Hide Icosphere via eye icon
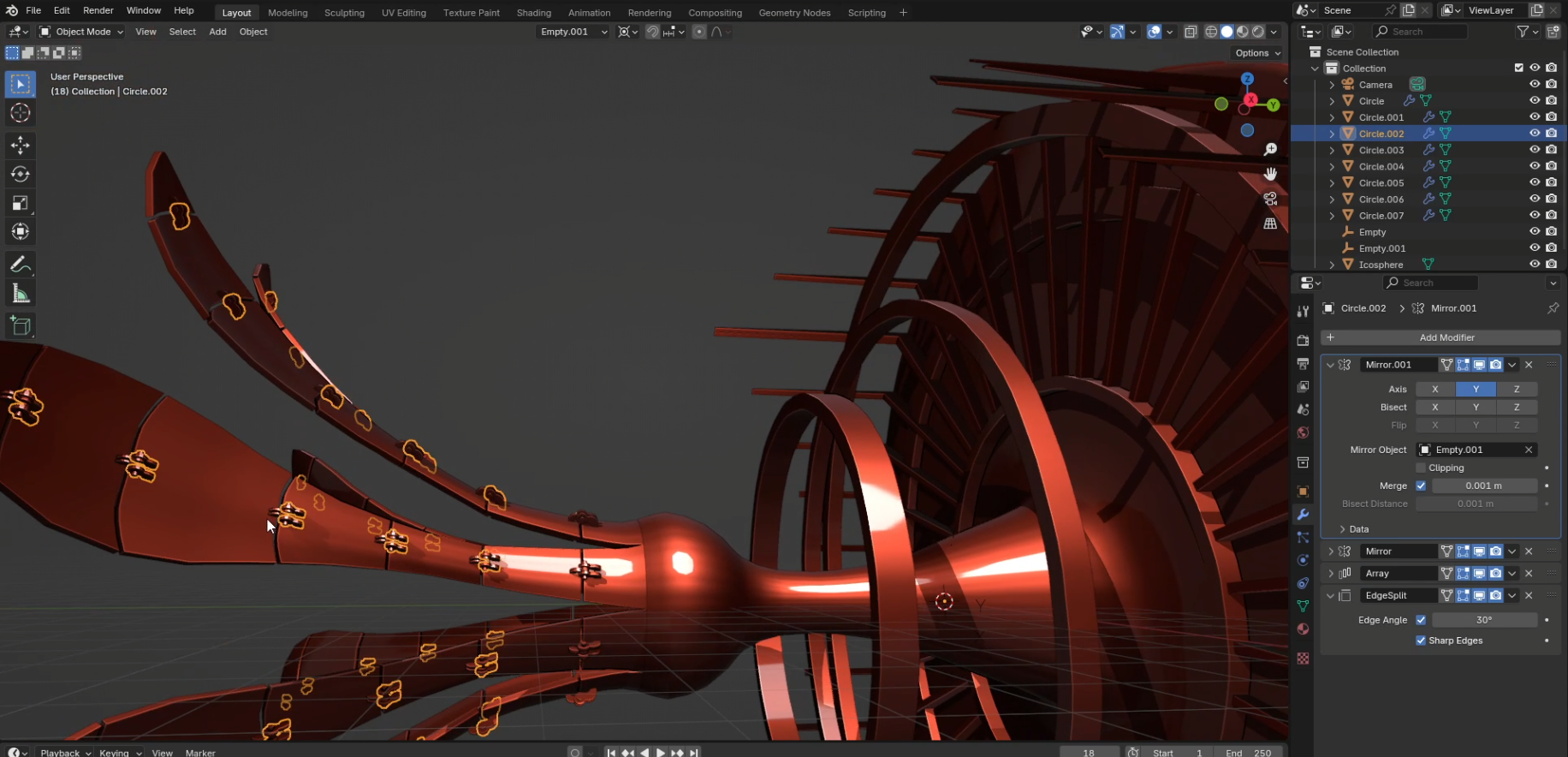The height and width of the screenshot is (757, 1568). coord(1535,264)
